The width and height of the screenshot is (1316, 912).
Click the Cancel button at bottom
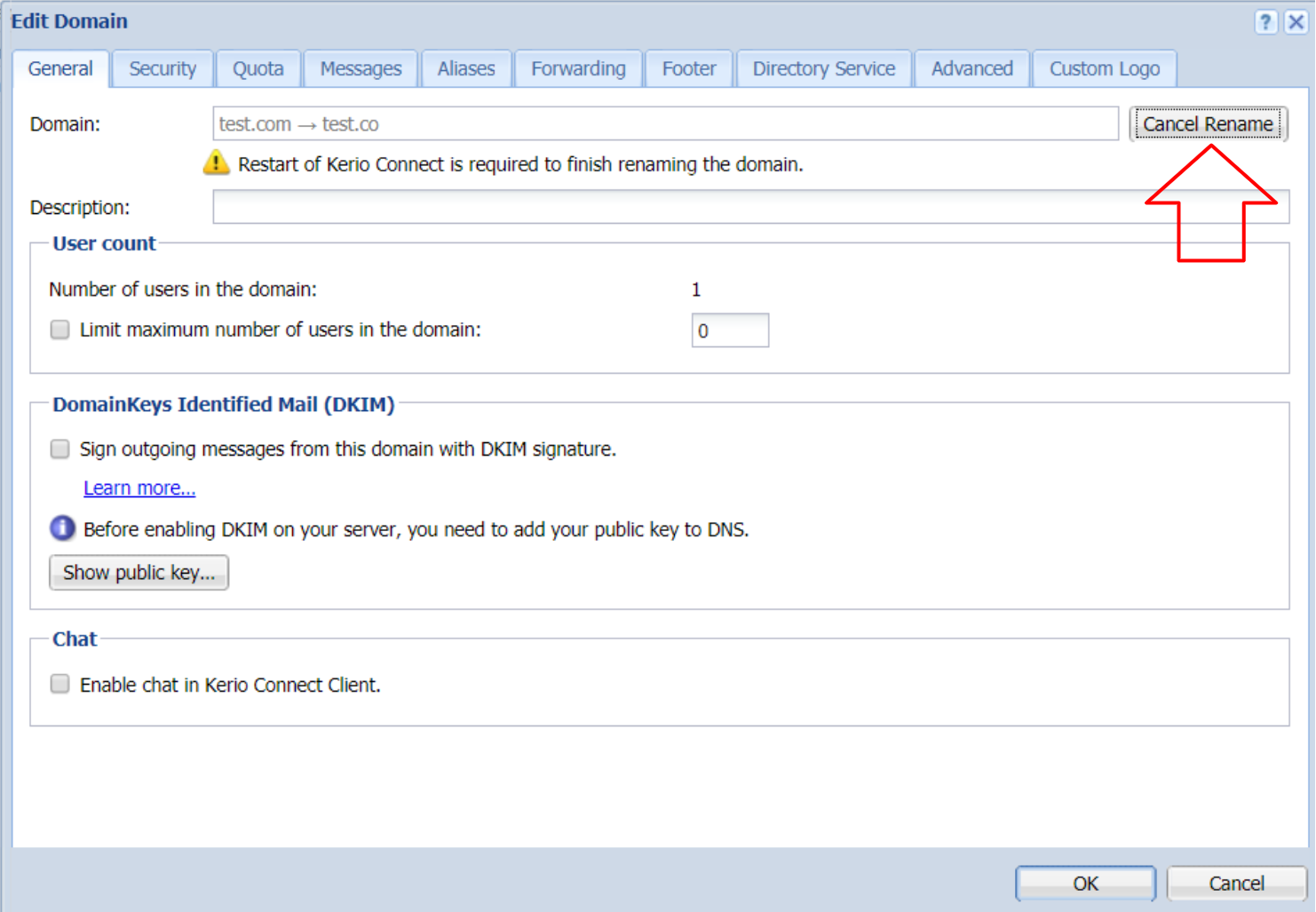coord(1236,884)
